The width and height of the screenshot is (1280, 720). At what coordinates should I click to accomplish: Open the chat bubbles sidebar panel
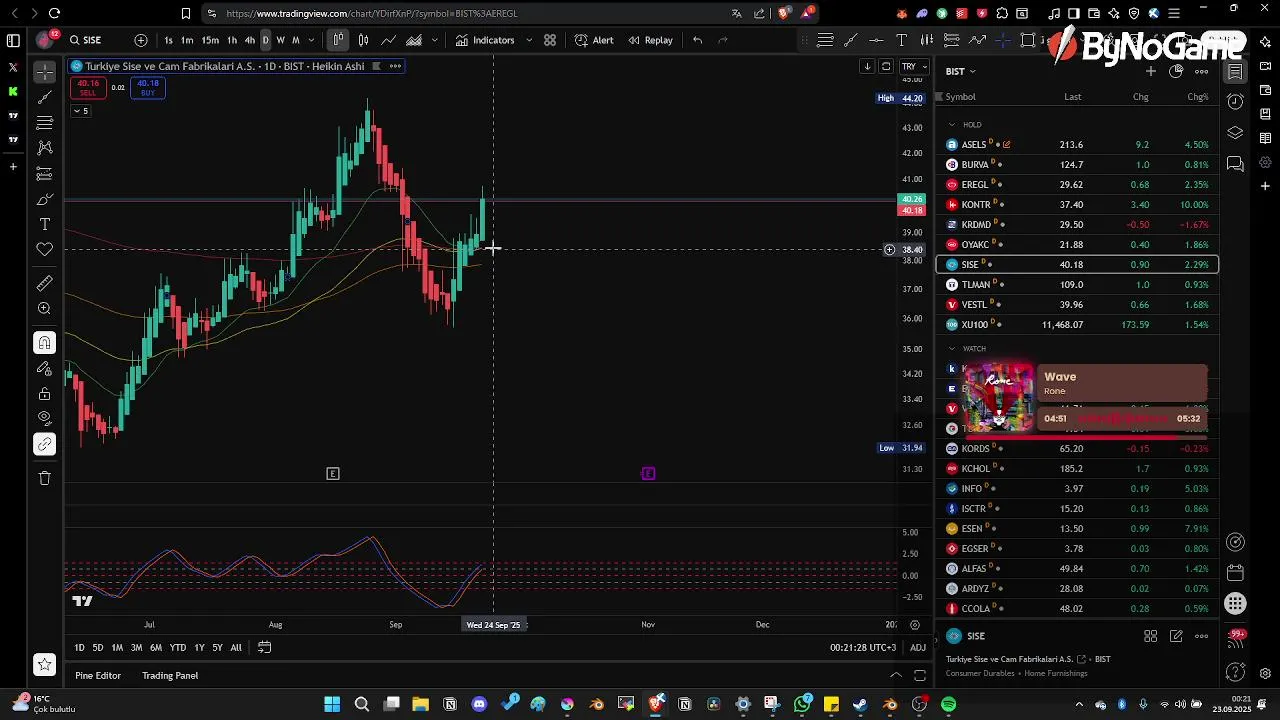1236,163
